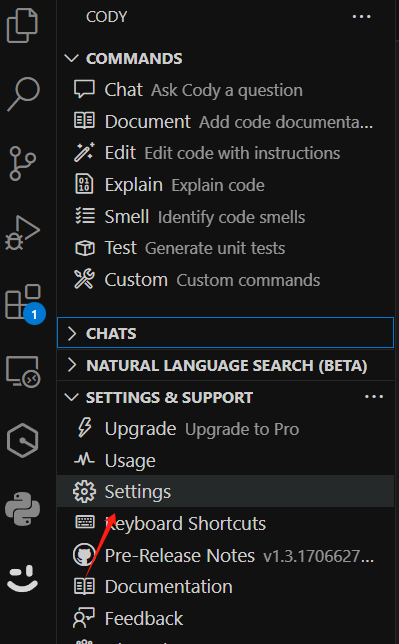Click the Documentation book icon
Image resolution: width=399 pixels, height=644 pixels.
tap(85, 586)
